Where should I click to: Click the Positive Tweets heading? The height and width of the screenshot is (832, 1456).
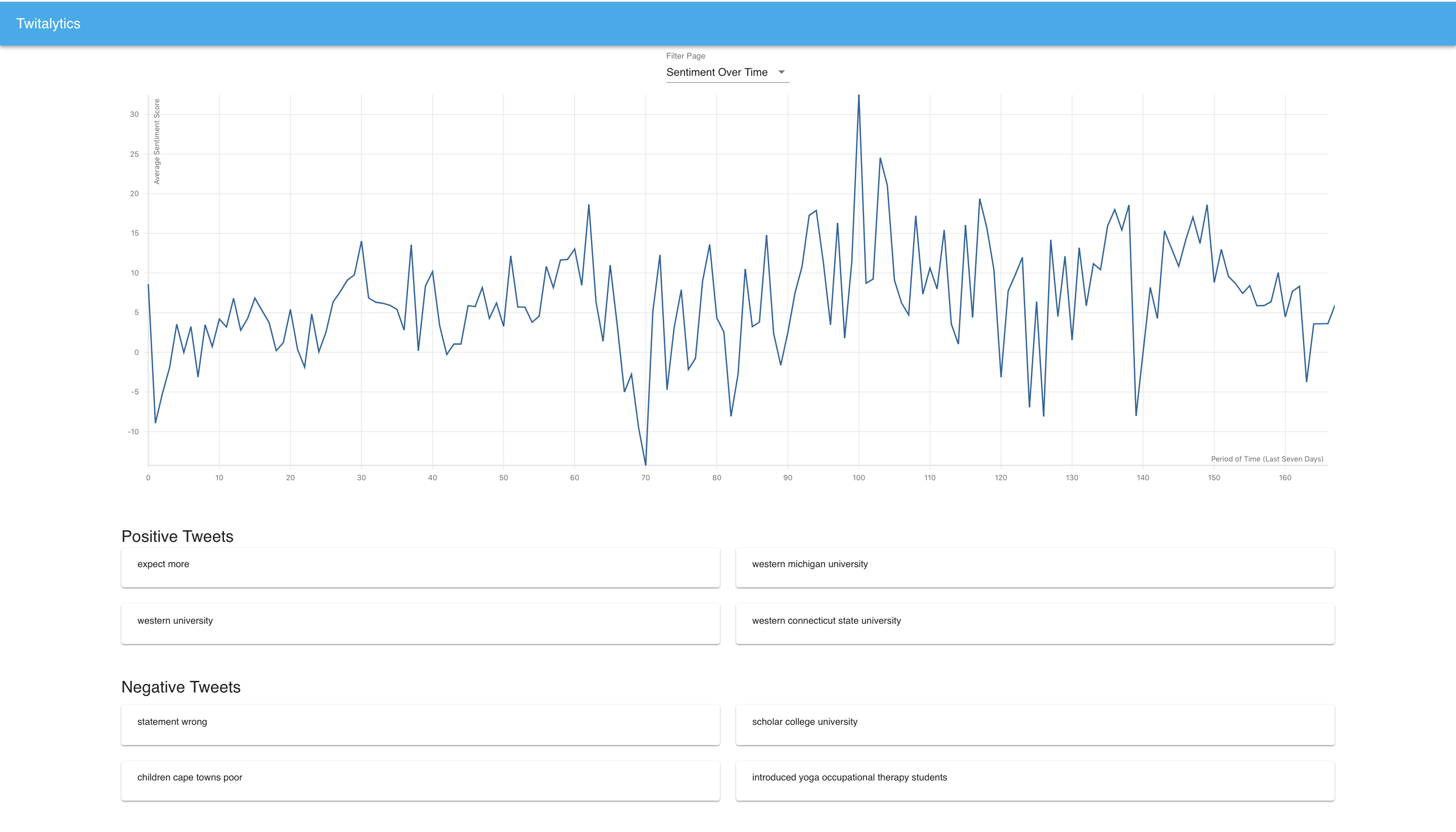[x=177, y=536]
